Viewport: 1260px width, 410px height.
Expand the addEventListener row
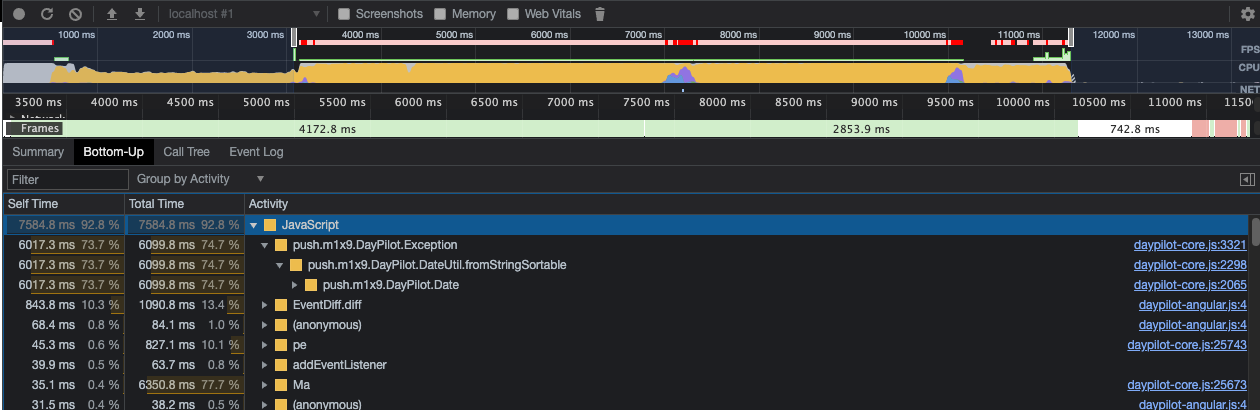coord(265,365)
